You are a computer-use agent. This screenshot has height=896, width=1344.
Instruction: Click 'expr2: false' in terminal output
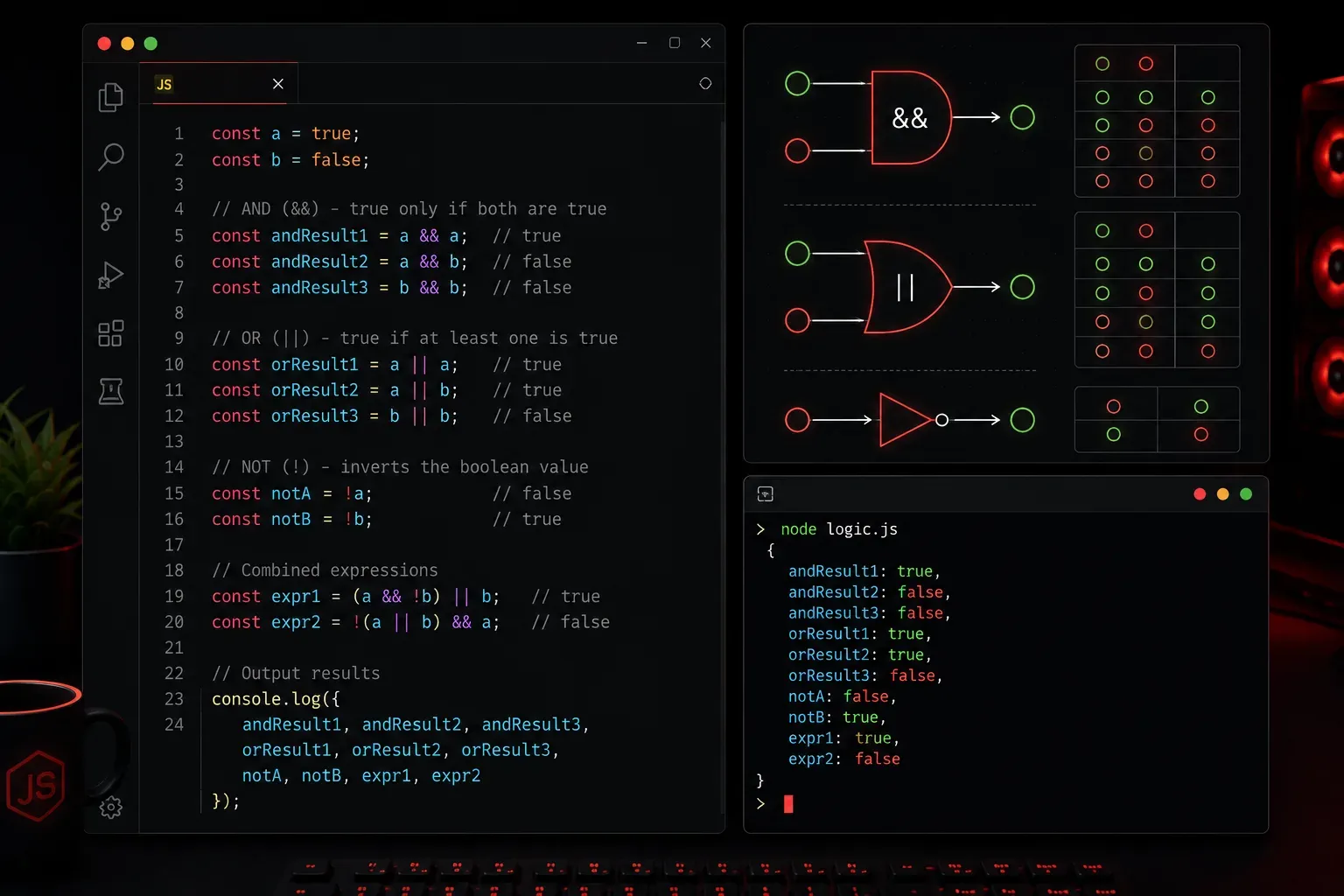click(844, 759)
